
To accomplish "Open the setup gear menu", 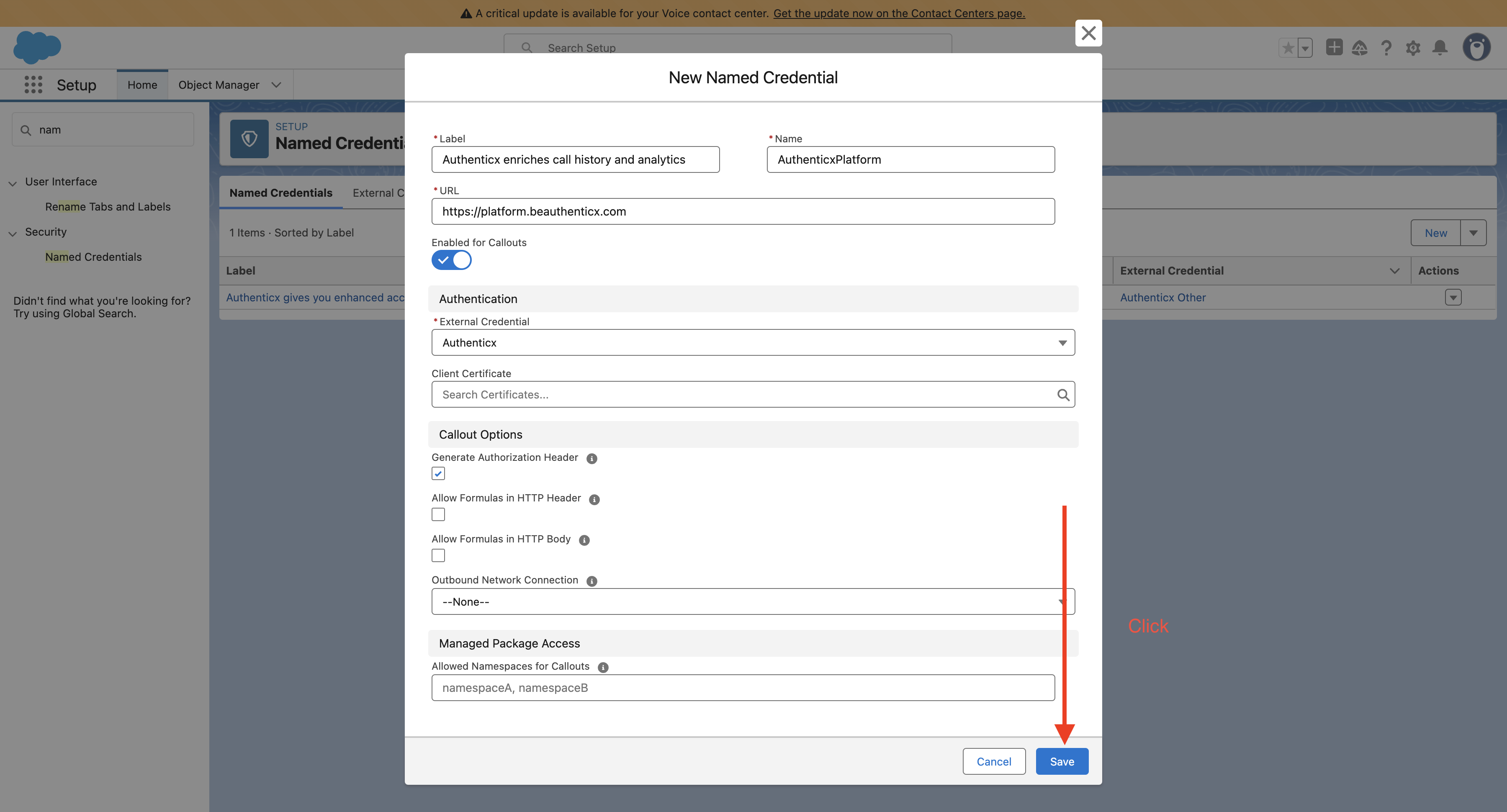I will 1413,47.
